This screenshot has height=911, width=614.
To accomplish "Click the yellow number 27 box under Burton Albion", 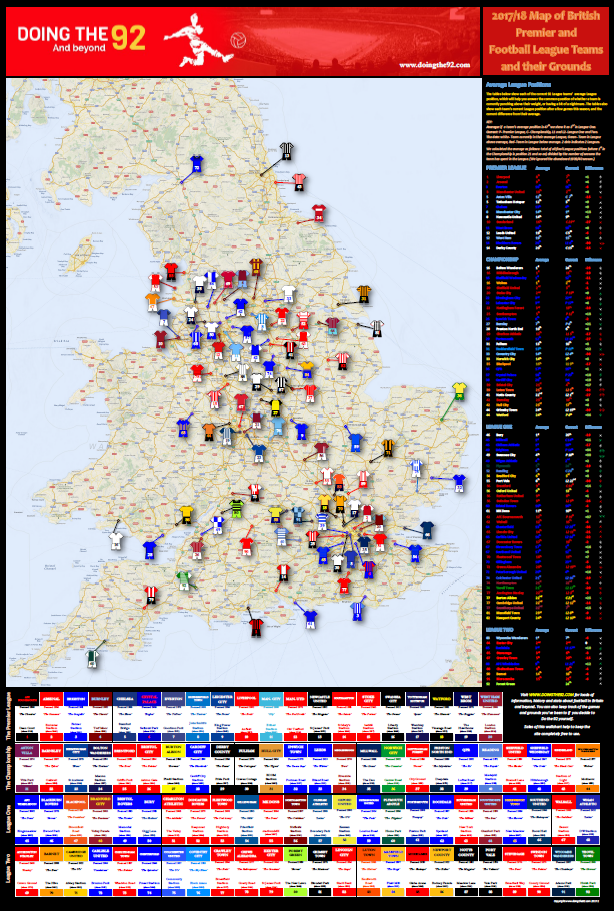I will (x=173, y=790).
